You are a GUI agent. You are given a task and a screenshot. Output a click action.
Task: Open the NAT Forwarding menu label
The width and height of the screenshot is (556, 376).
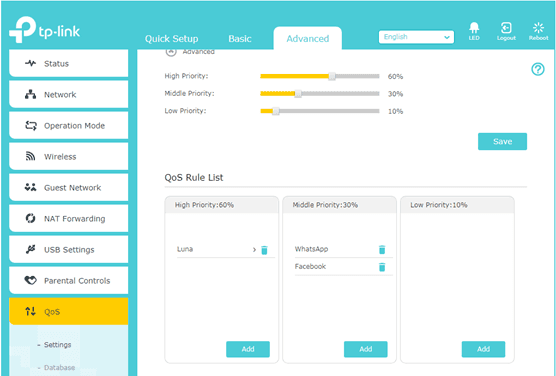click(x=74, y=219)
